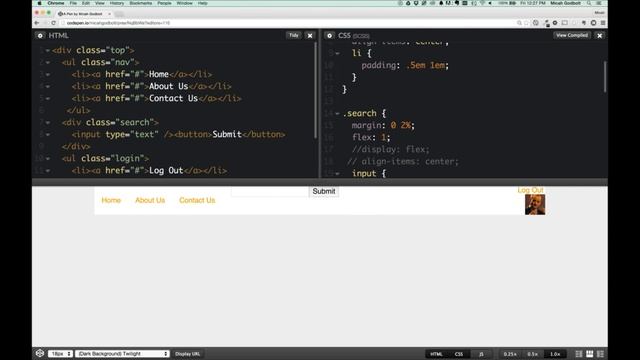The width and height of the screenshot is (640, 360).
Task: Click the Chrome back arrow
Action: [37, 23]
